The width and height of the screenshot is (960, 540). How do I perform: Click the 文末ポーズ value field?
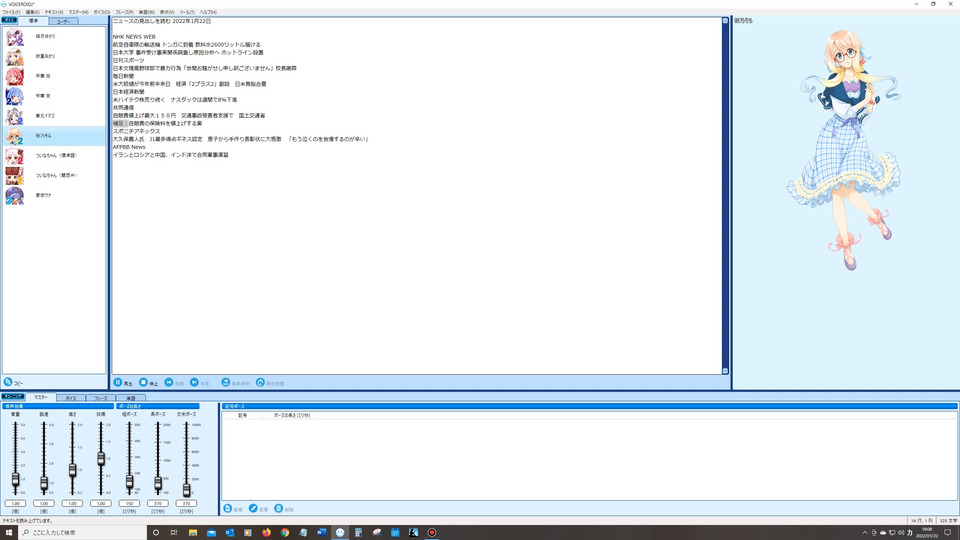186,503
